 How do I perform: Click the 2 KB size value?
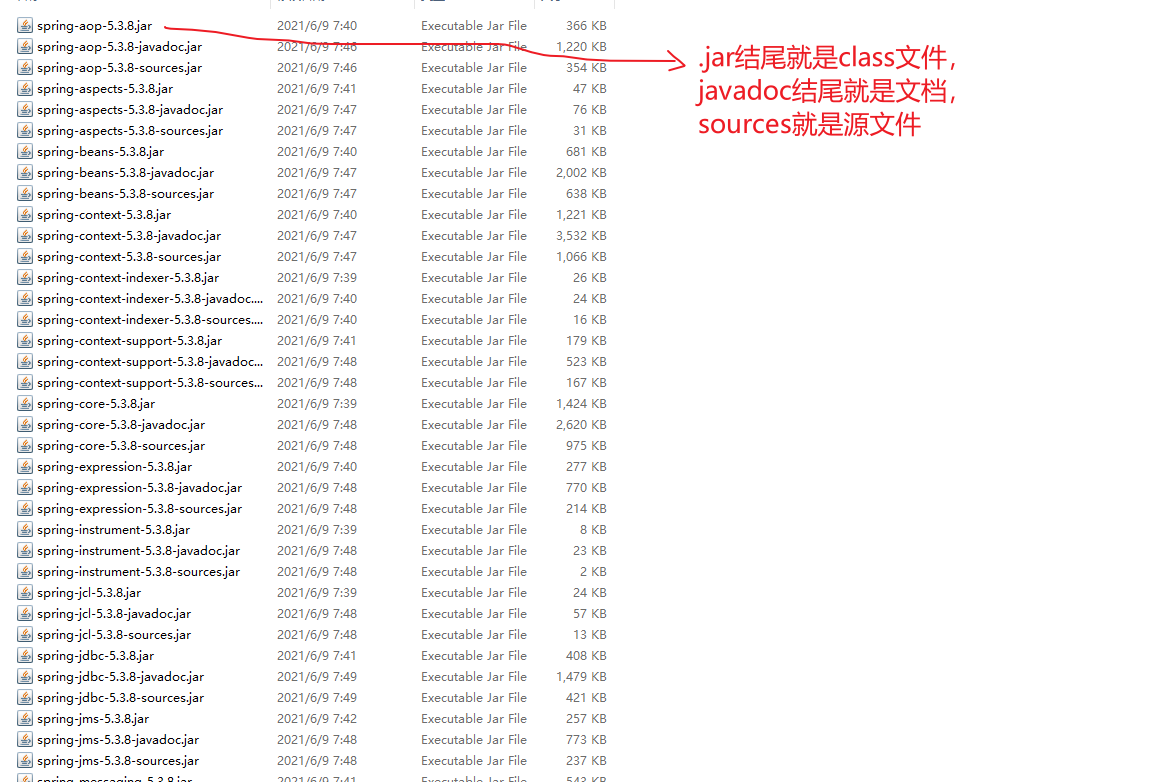pos(594,571)
